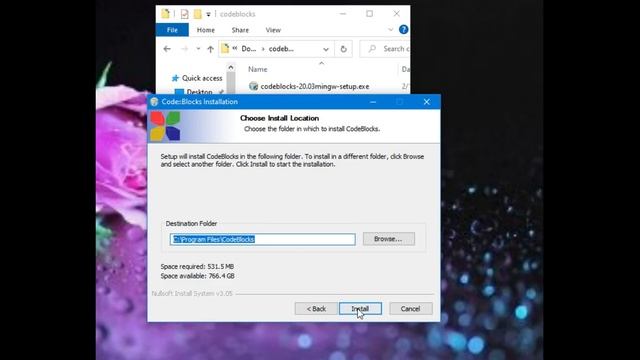Switch to the Share ribbon tab

click(240, 30)
